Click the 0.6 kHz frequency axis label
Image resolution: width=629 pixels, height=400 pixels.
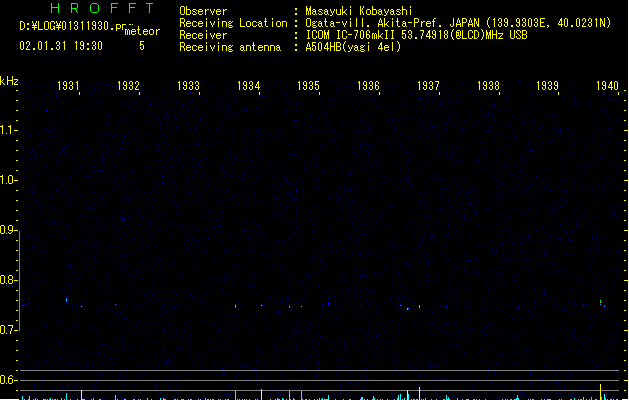pyautogui.click(x=8, y=380)
